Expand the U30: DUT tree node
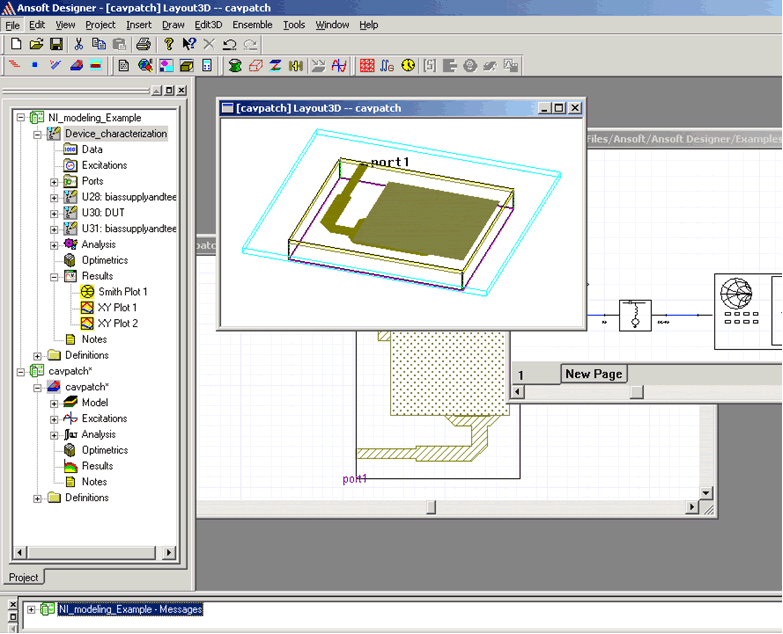The width and height of the screenshot is (783, 634). coord(54,213)
